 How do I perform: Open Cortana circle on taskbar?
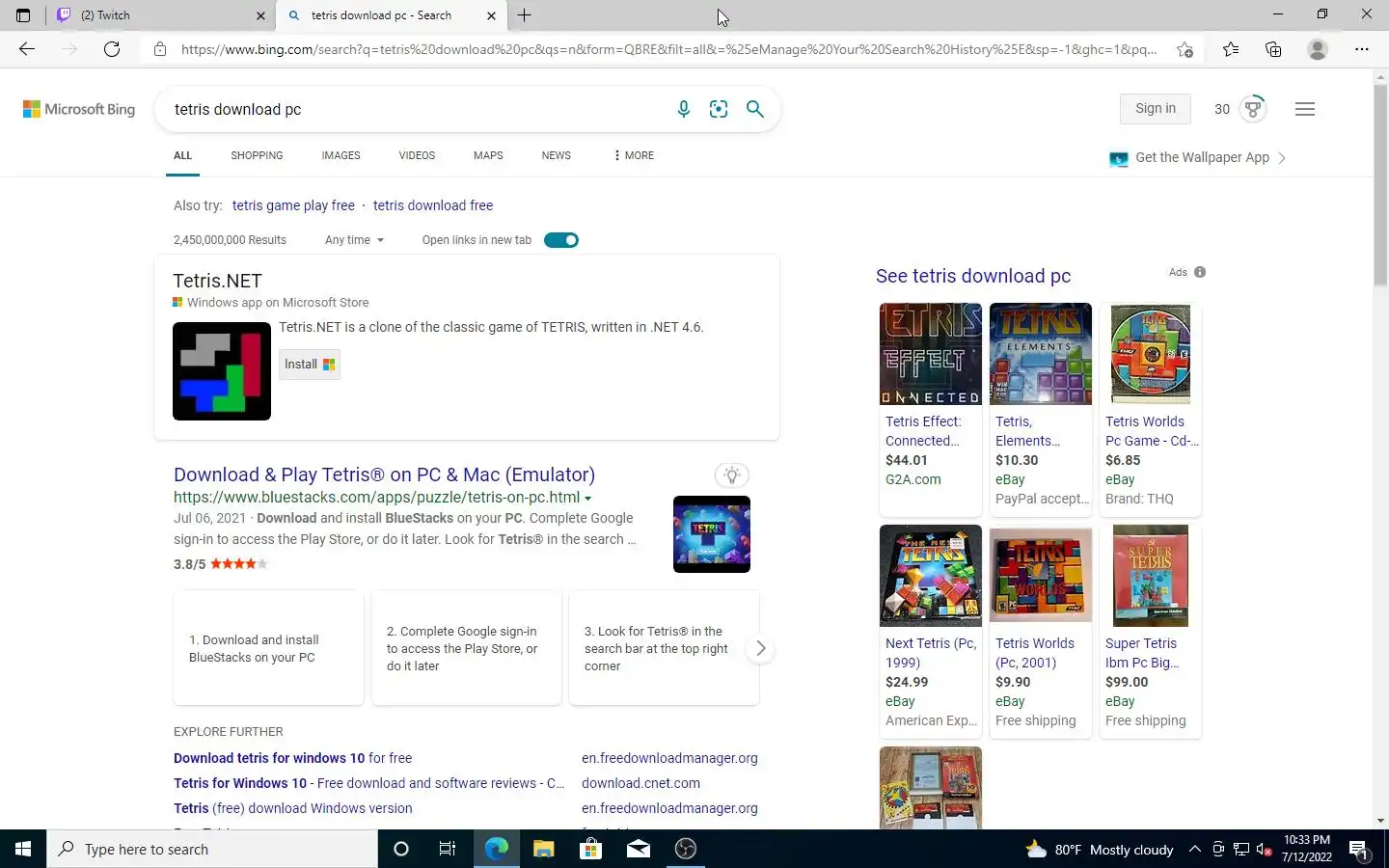coord(401,849)
